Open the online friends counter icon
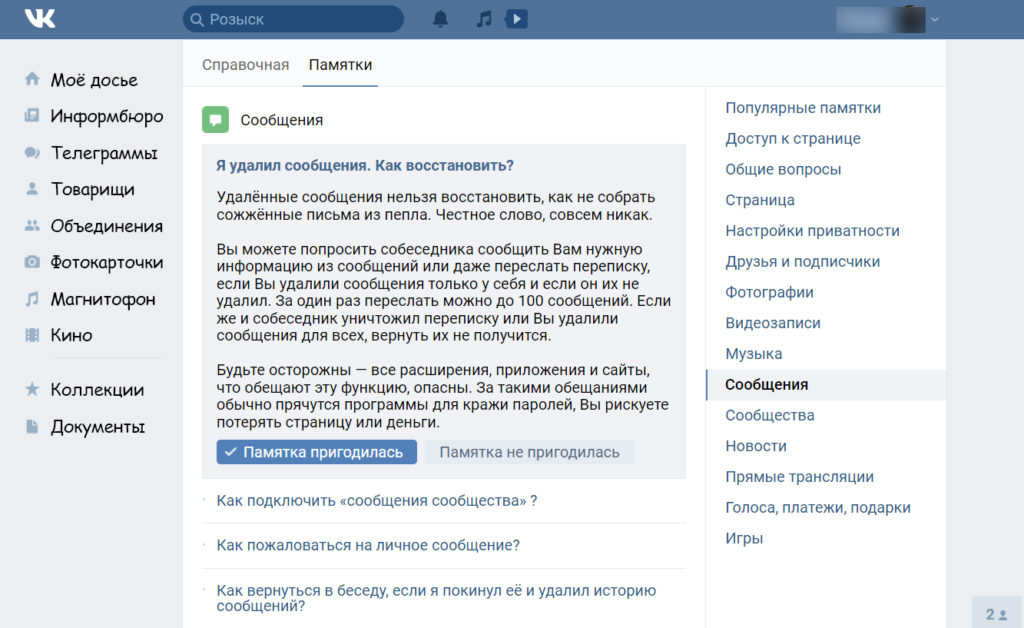1024x628 pixels. (x=996, y=614)
